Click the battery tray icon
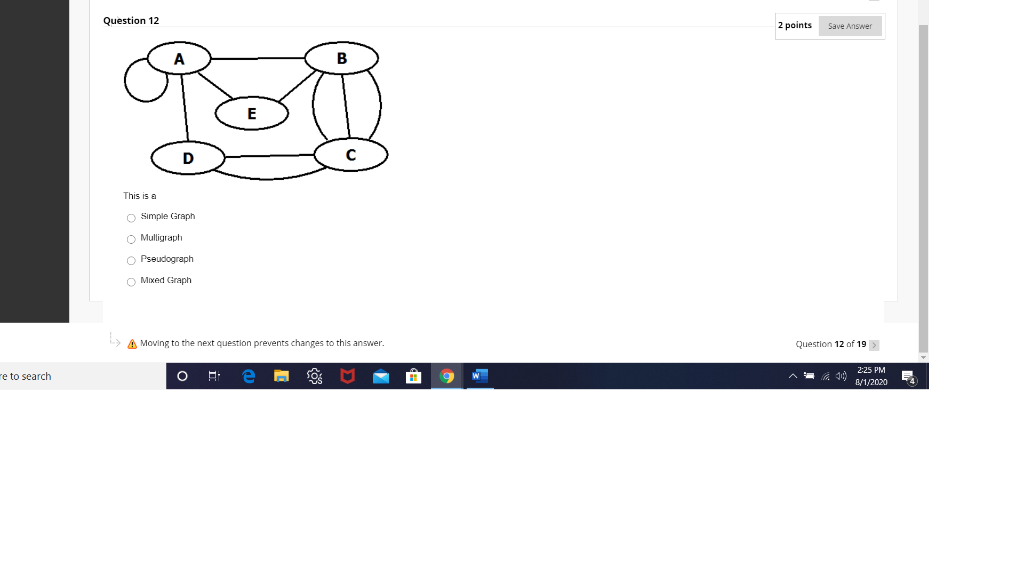Screen dimensions: 1024x576 pyautogui.click(x=809, y=376)
